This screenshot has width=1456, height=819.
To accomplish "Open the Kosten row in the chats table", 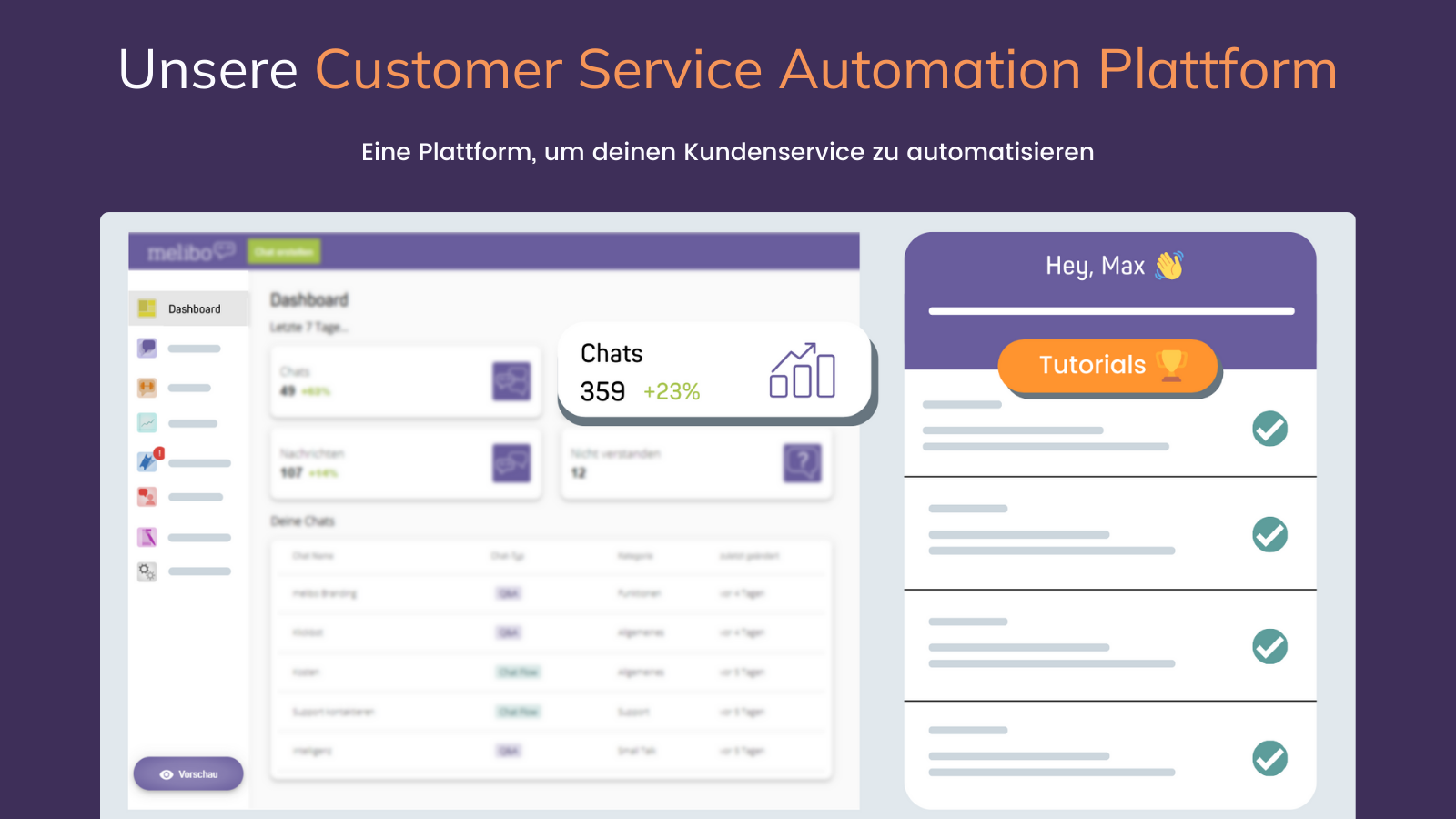I will pyautogui.click(x=551, y=672).
